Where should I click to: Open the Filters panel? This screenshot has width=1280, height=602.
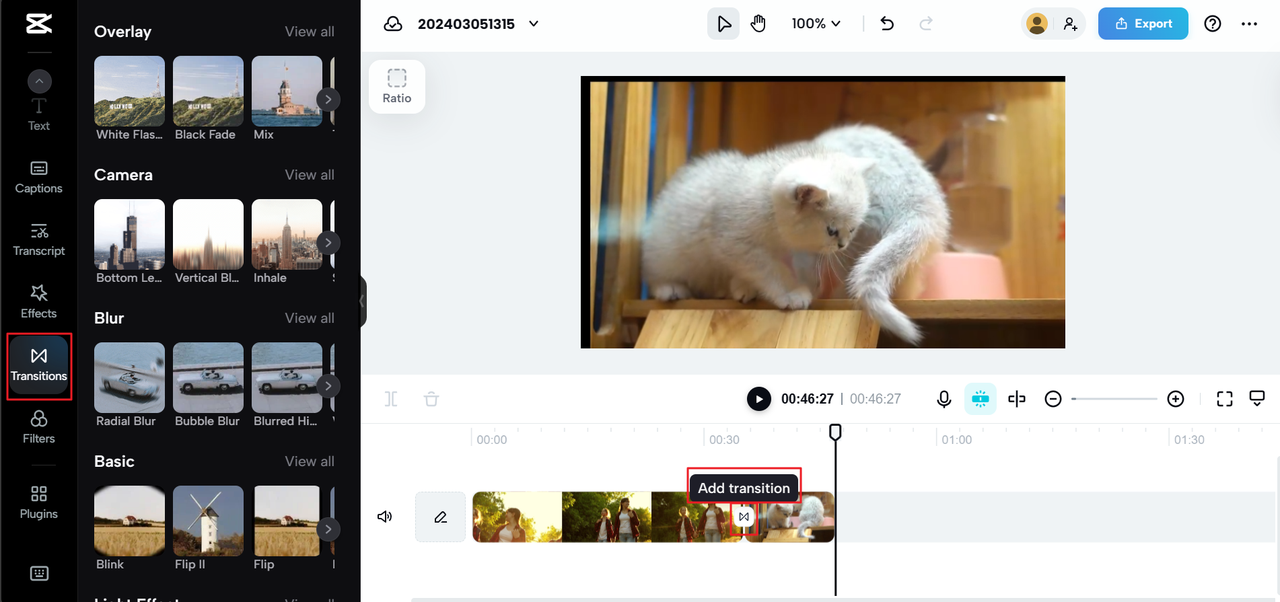point(38,430)
